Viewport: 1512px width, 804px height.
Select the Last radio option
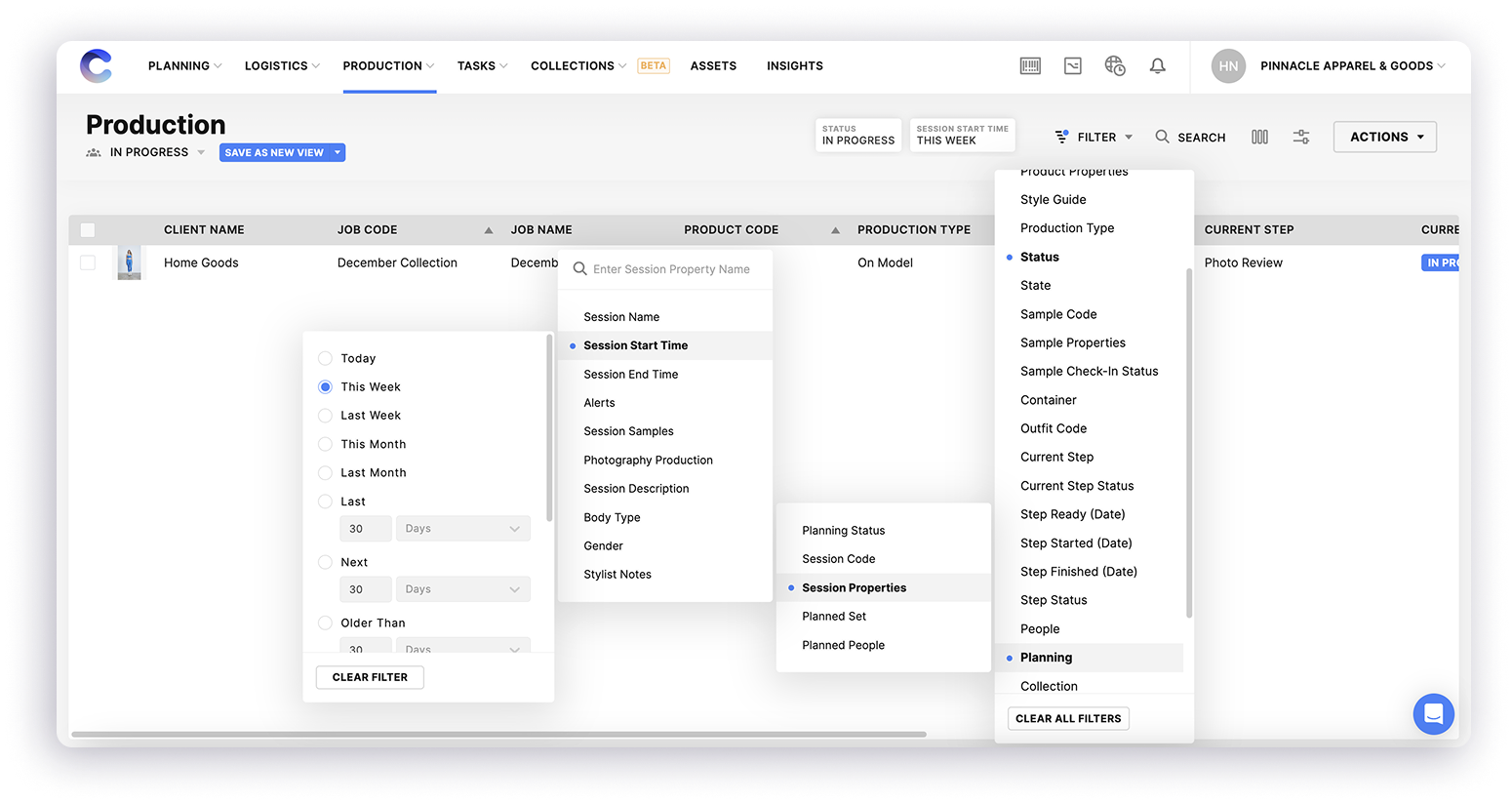325,502
